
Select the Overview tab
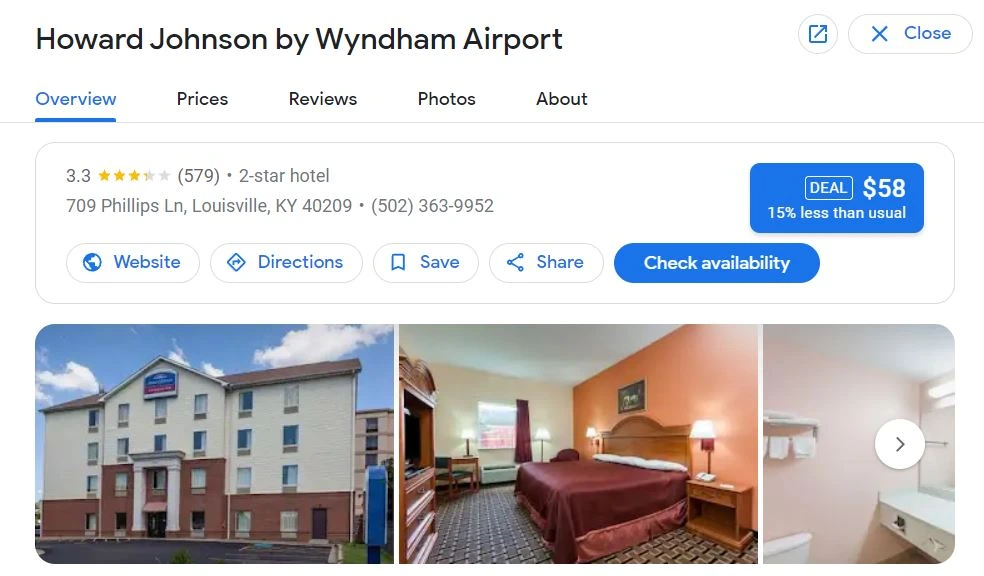tap(75, 99)
